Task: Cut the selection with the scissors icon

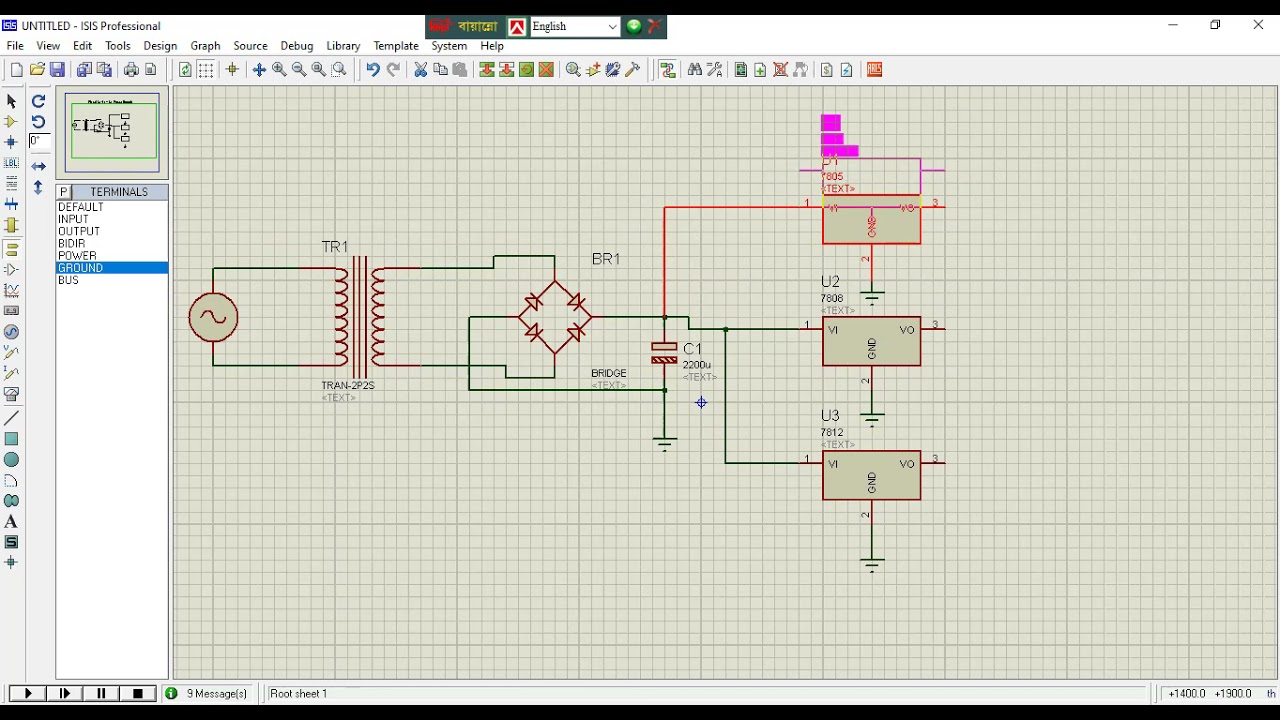Action: point(420,70)
